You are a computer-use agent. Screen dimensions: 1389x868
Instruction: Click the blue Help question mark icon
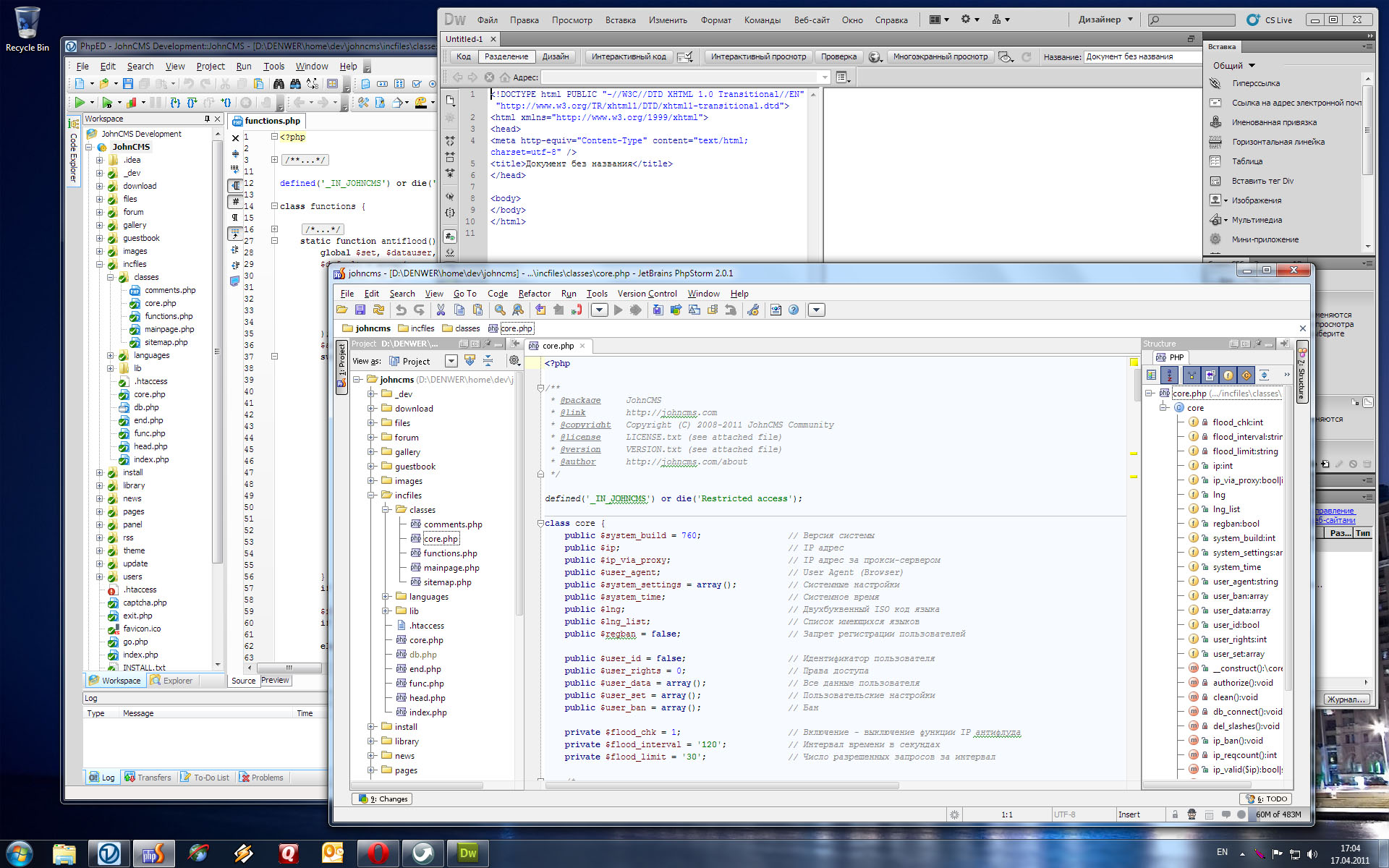794,310
